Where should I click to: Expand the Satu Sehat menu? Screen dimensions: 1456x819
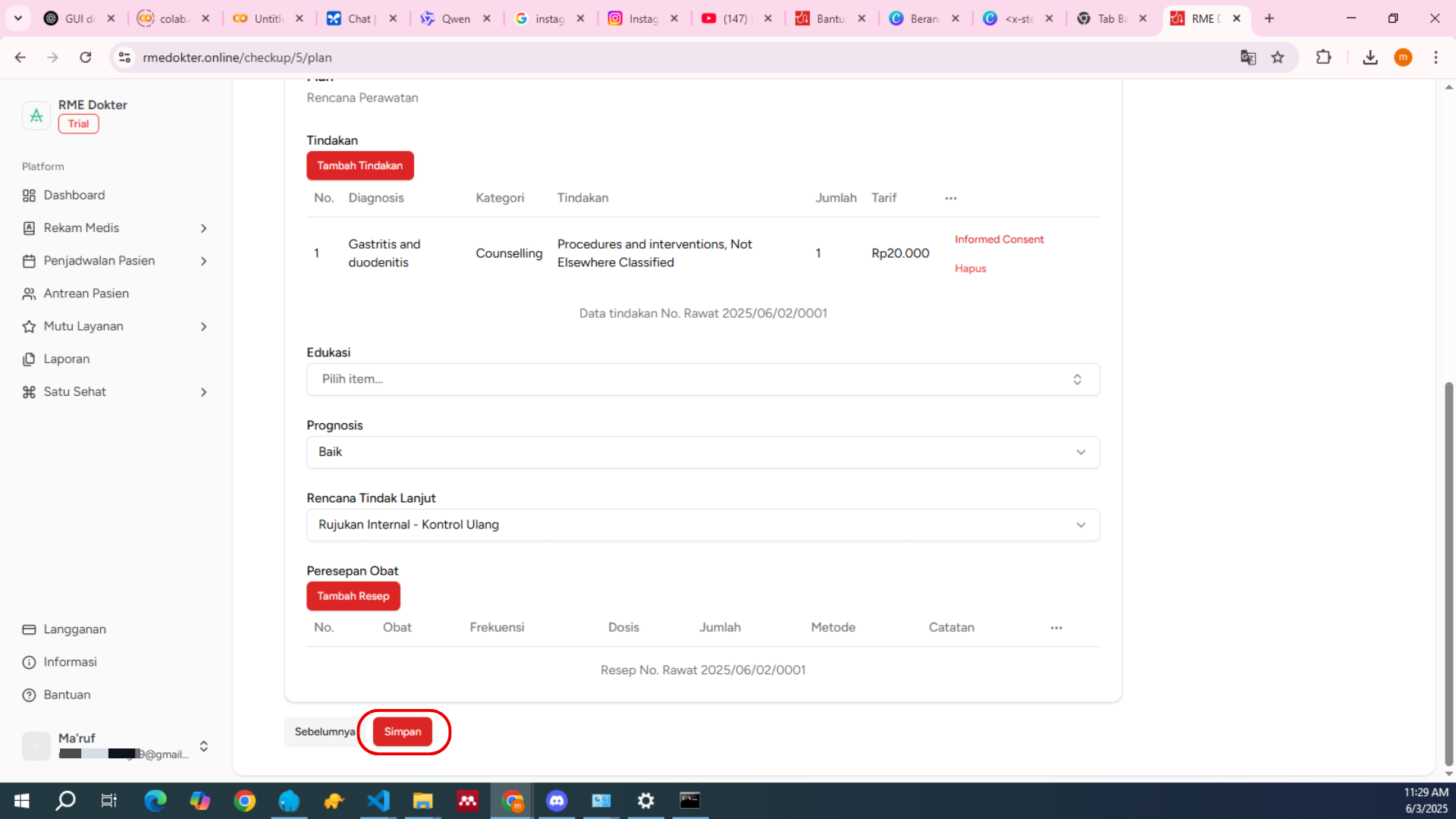click(x=203, y=392)
